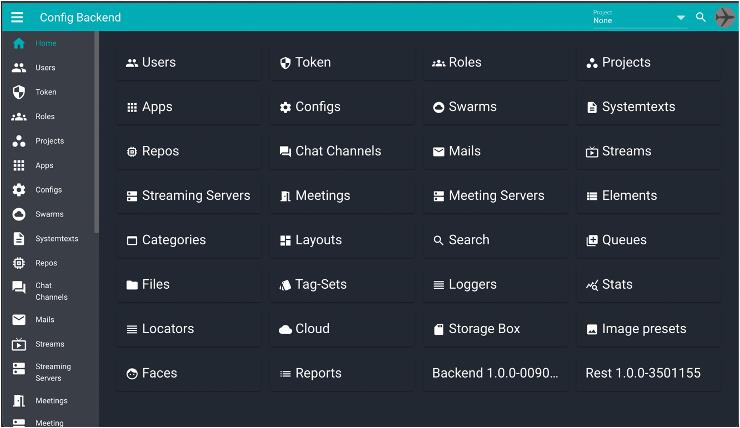Click the Token shield icon in sidebar

click(19, 92)
